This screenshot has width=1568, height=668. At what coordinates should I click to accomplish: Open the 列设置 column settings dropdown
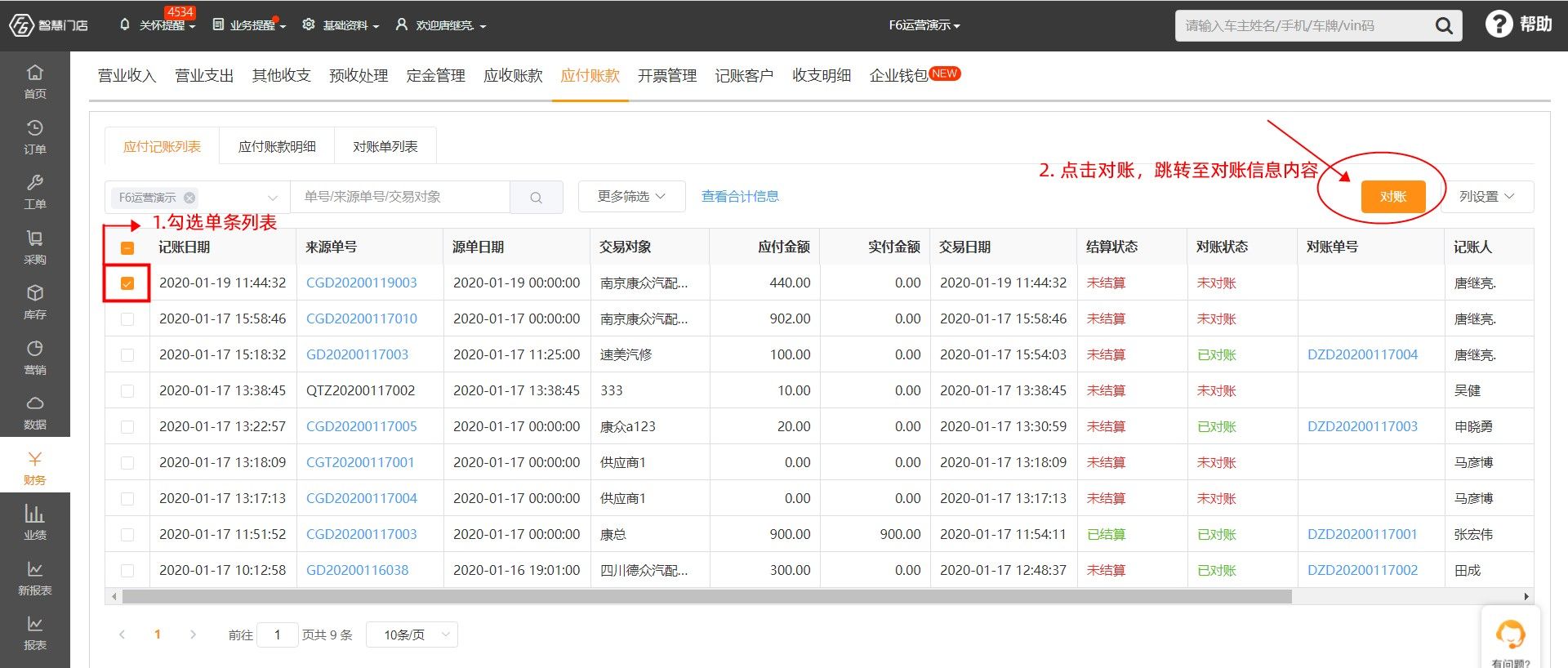pos(1487,197)
